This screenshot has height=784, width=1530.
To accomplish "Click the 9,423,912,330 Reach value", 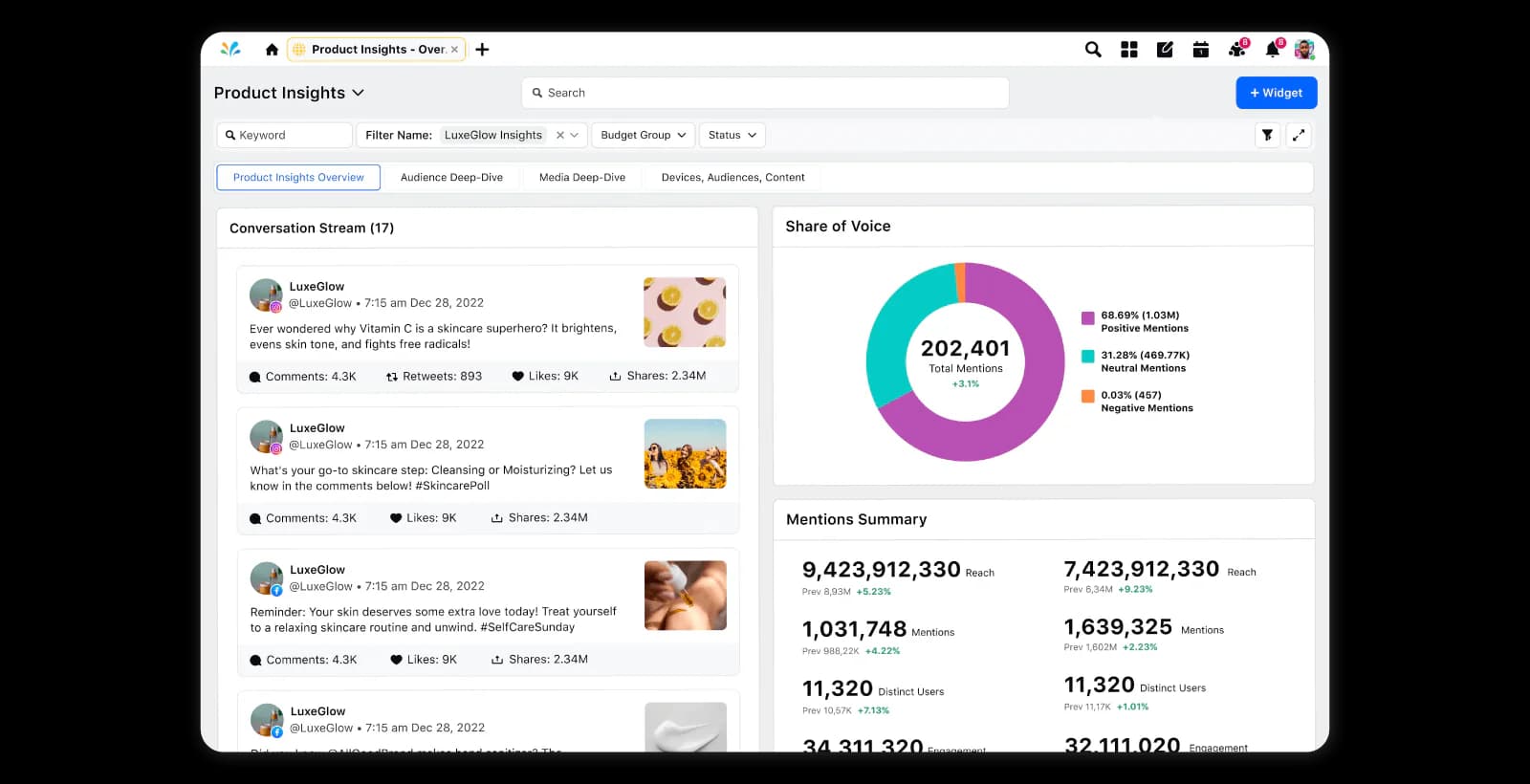I will (881, 570).
